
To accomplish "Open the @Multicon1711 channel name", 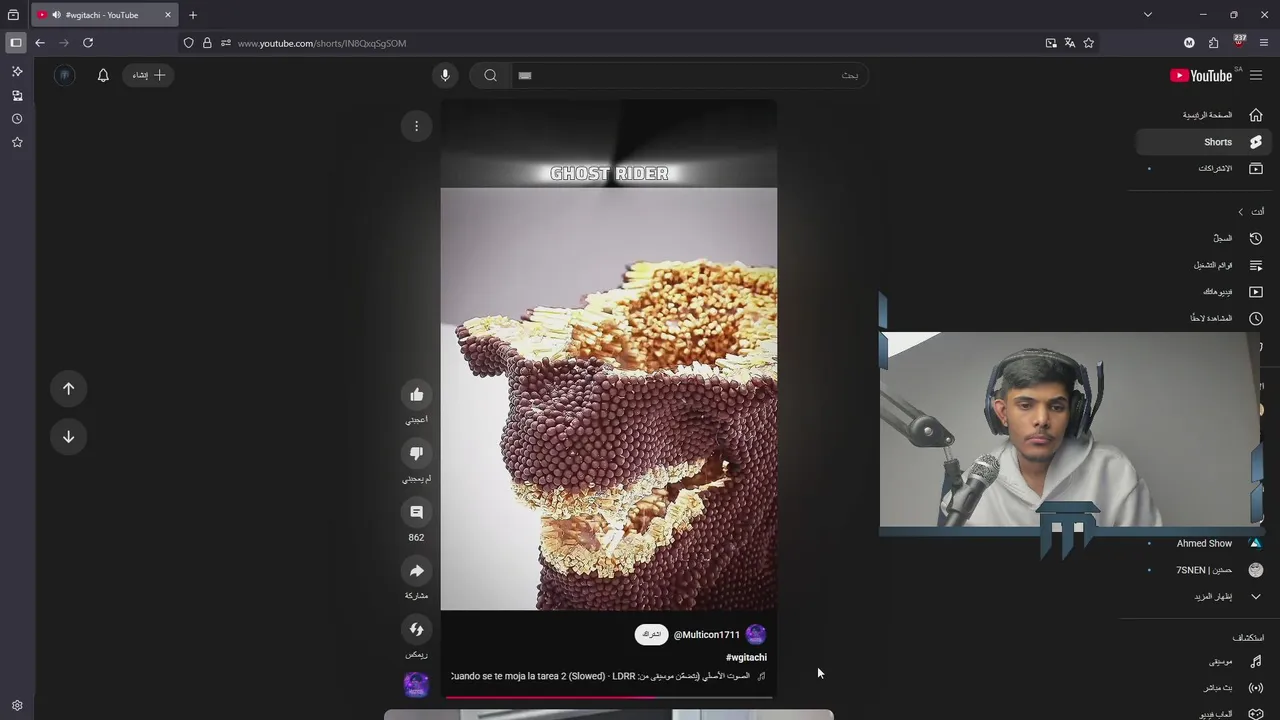I will tap(707, 635).
